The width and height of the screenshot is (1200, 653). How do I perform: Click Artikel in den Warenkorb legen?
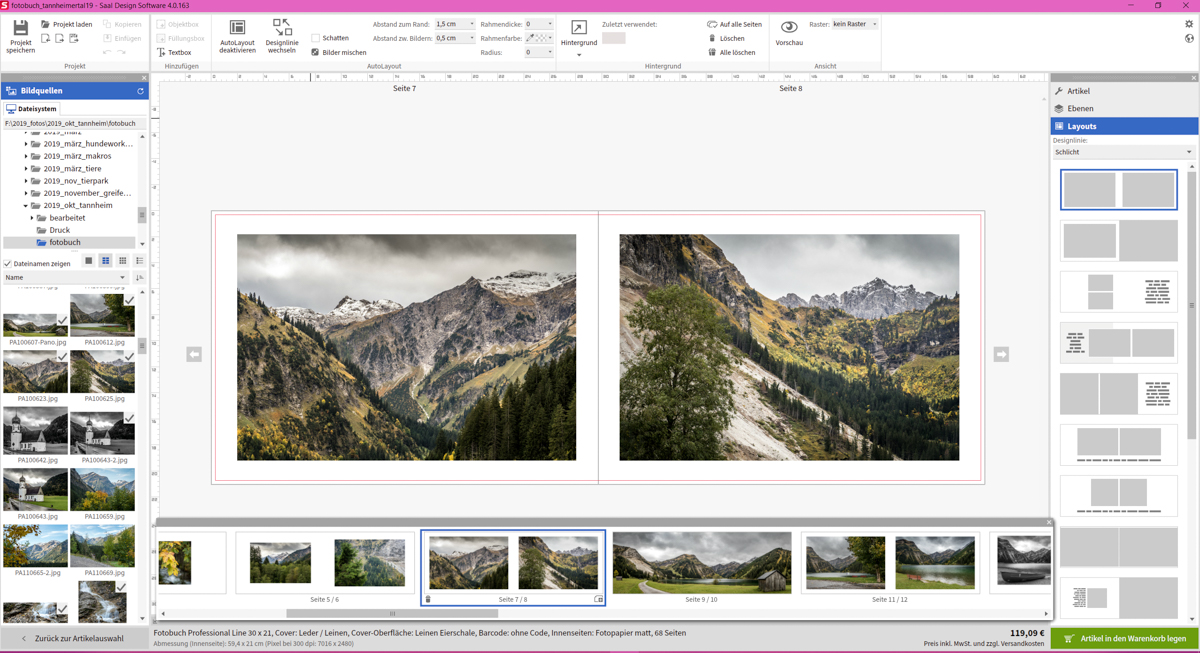coord(1125,638)
